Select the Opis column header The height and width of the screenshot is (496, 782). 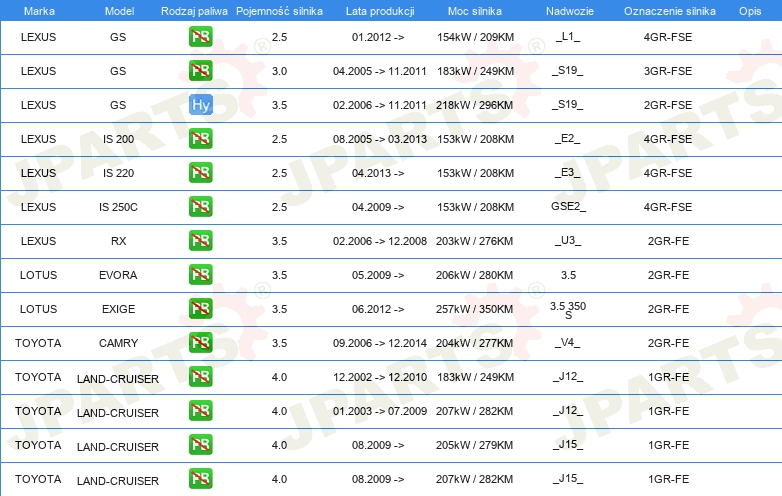(749, 10)
